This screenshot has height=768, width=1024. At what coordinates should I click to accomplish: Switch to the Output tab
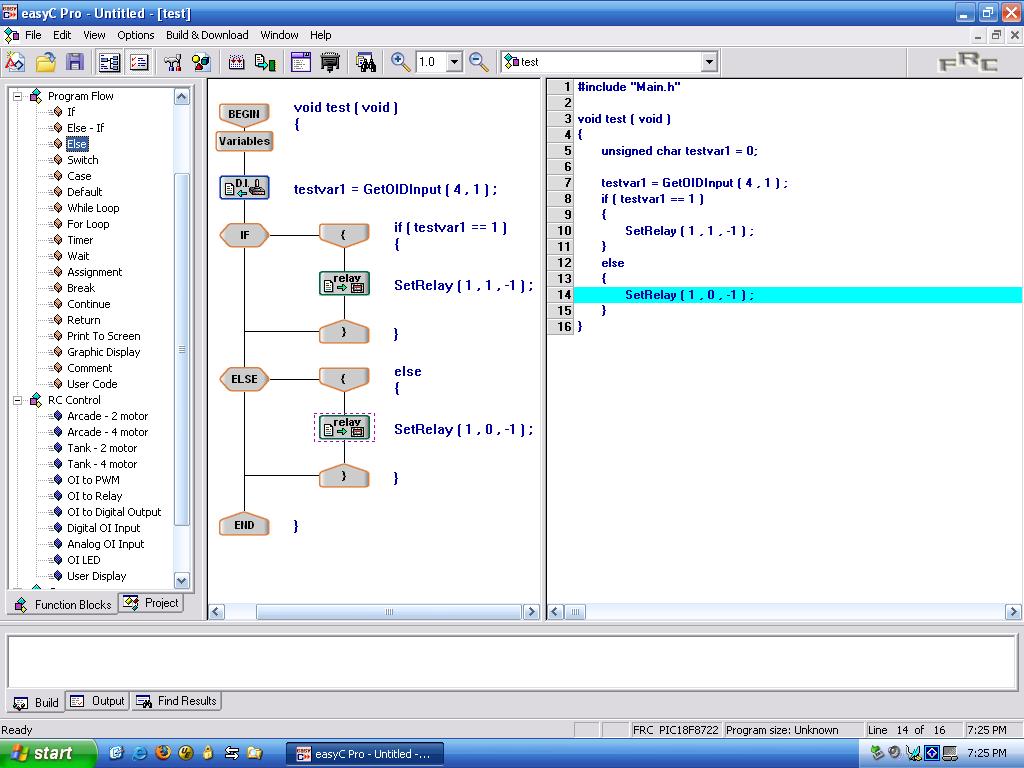click(97, 701)
